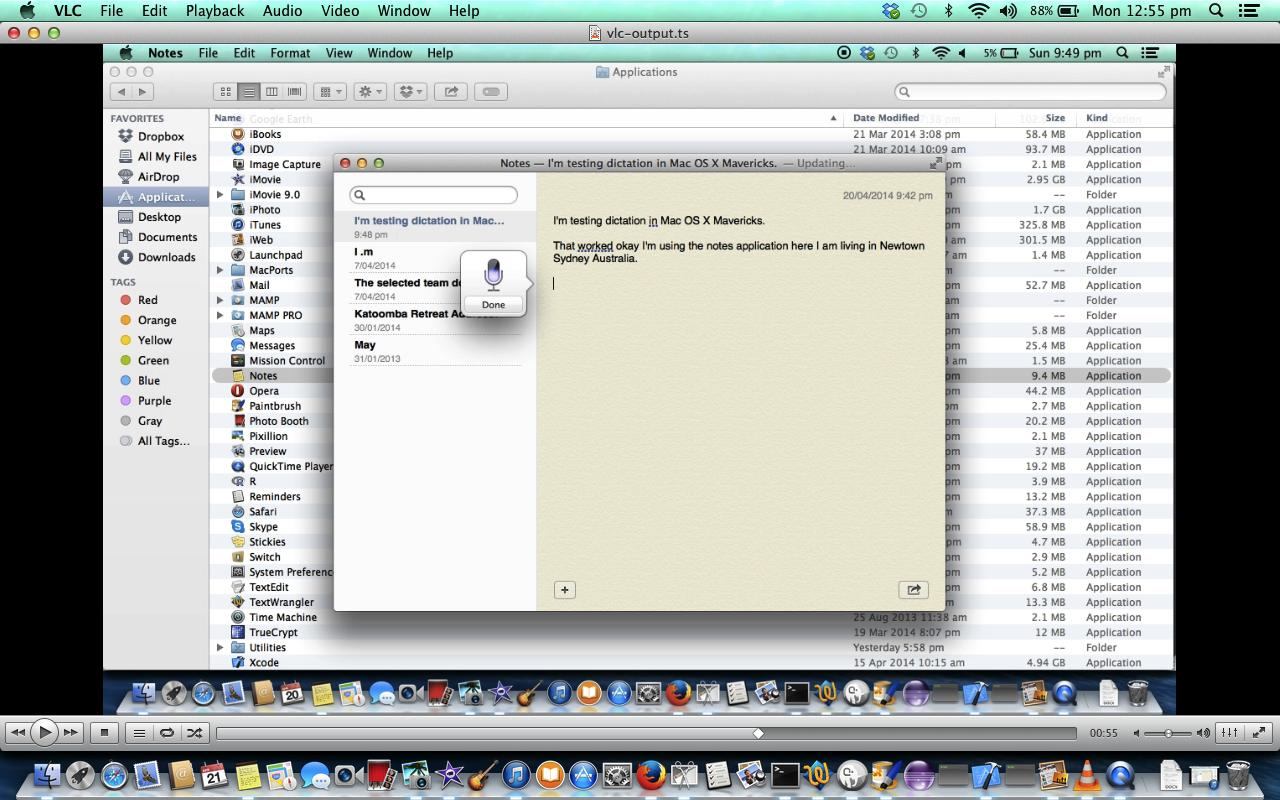Set maximum volume with VLC loud speaker icon

[x=1203, y=733]
